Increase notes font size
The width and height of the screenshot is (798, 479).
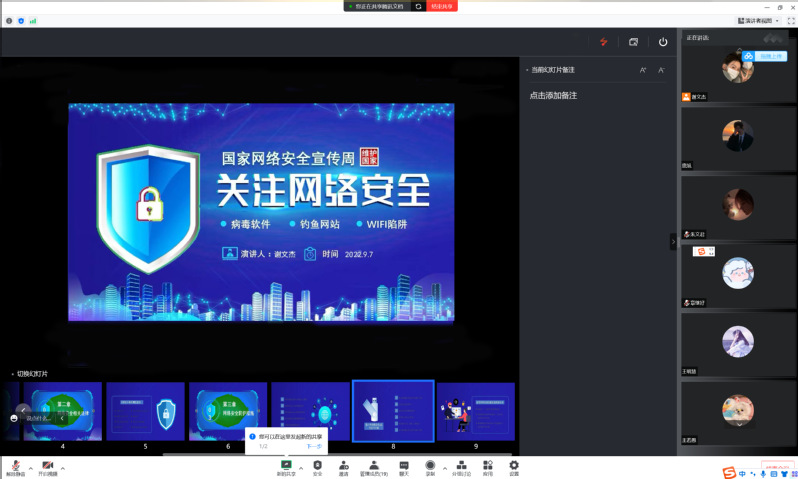click(x=643, y=70)
